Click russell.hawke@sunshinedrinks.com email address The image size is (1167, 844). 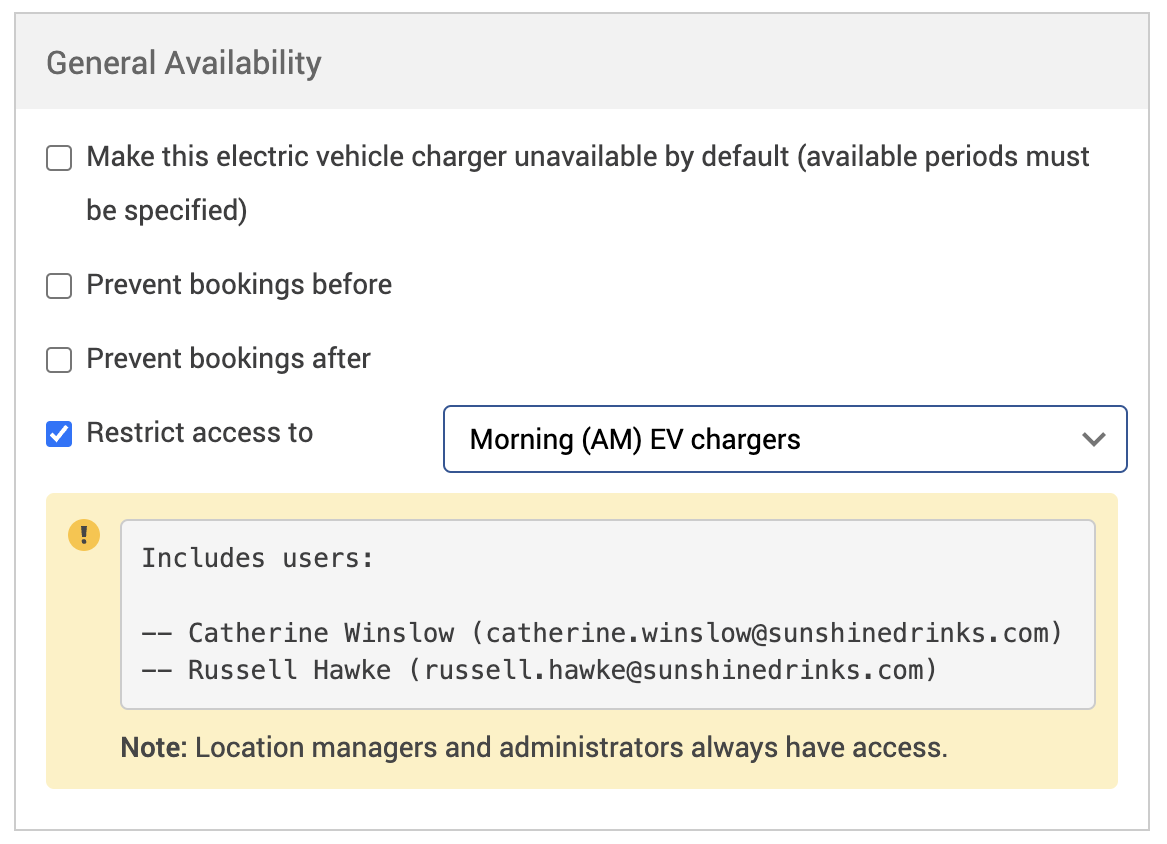click(672, 669)
